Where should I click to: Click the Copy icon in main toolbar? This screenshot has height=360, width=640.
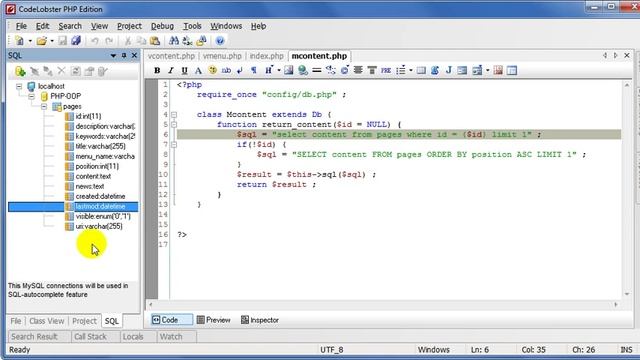point(141,40)
